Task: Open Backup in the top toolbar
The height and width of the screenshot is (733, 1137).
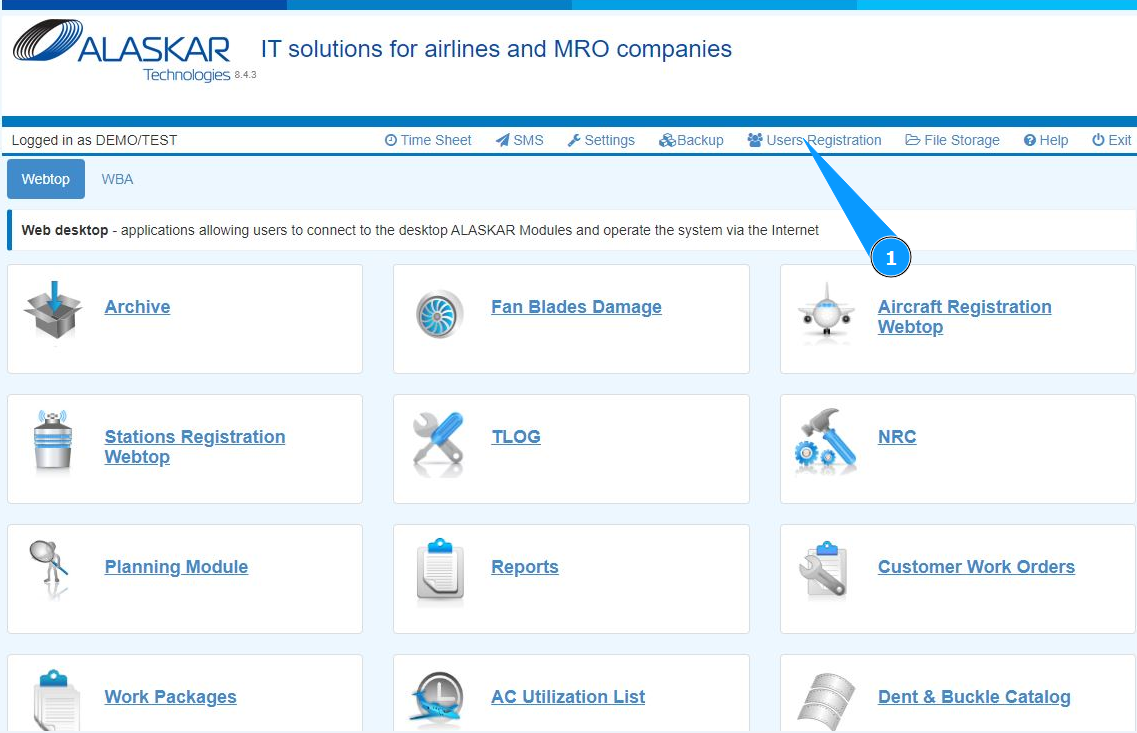Action: click(x=691, y=140)
